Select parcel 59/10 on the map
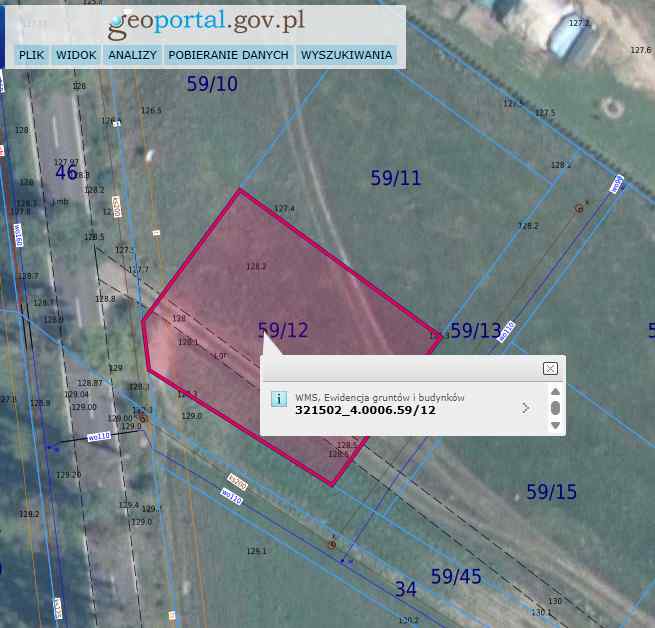655x628 pixels. click(212, 85)
